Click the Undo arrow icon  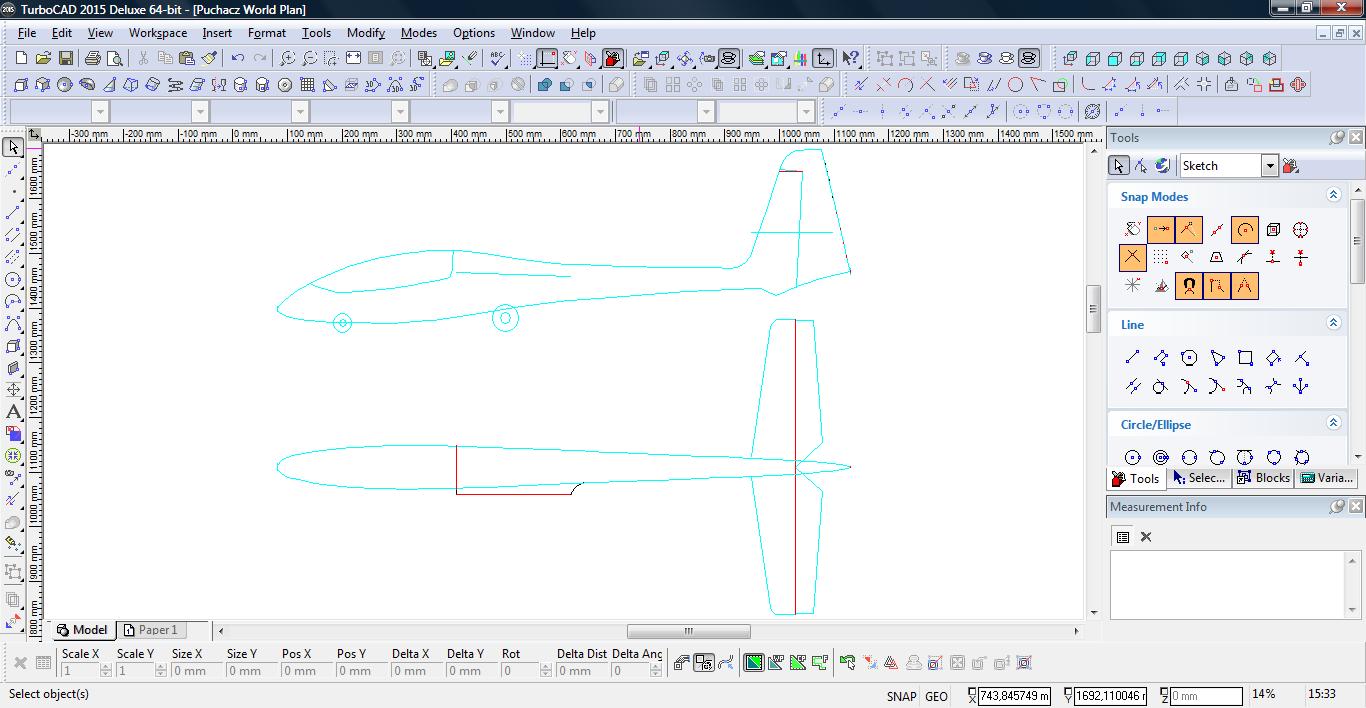(x=238, y=59)
